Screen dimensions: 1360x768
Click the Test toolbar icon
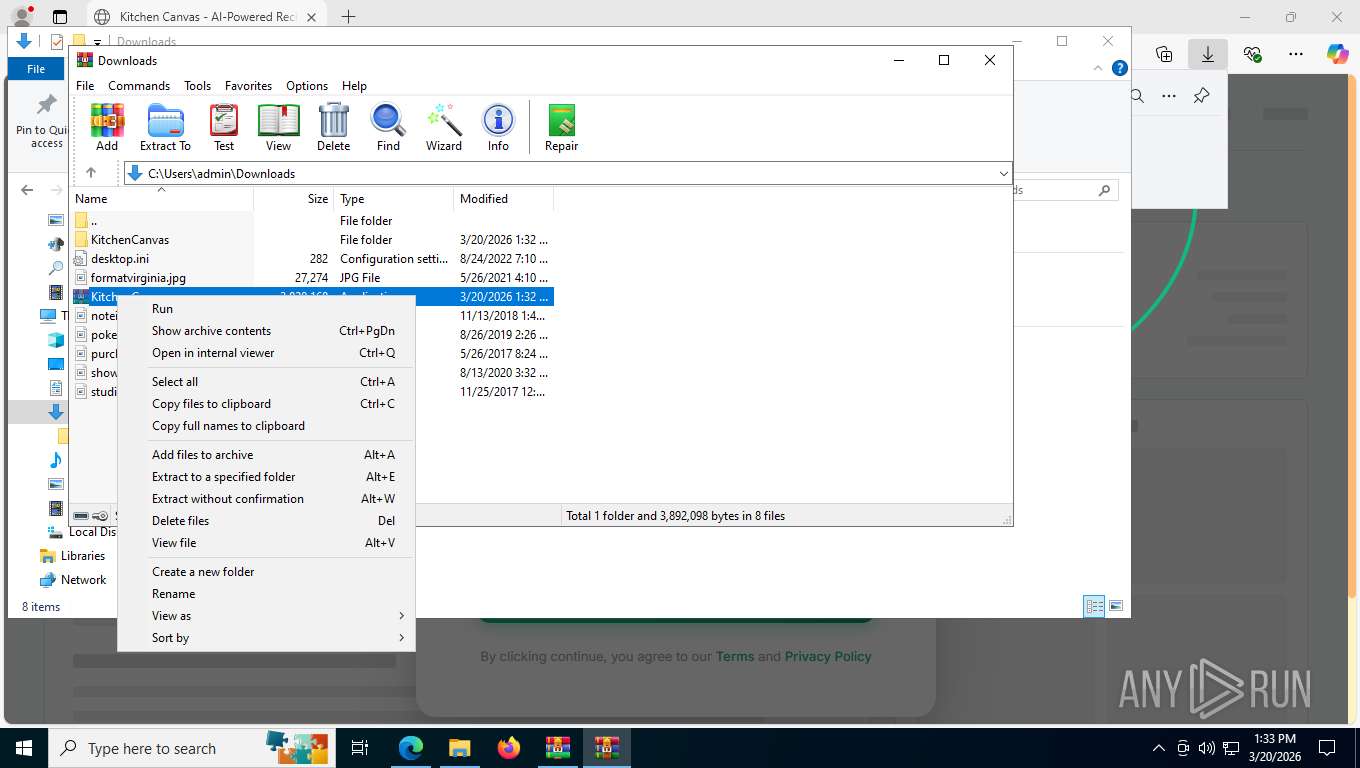(x=224, y=128)
